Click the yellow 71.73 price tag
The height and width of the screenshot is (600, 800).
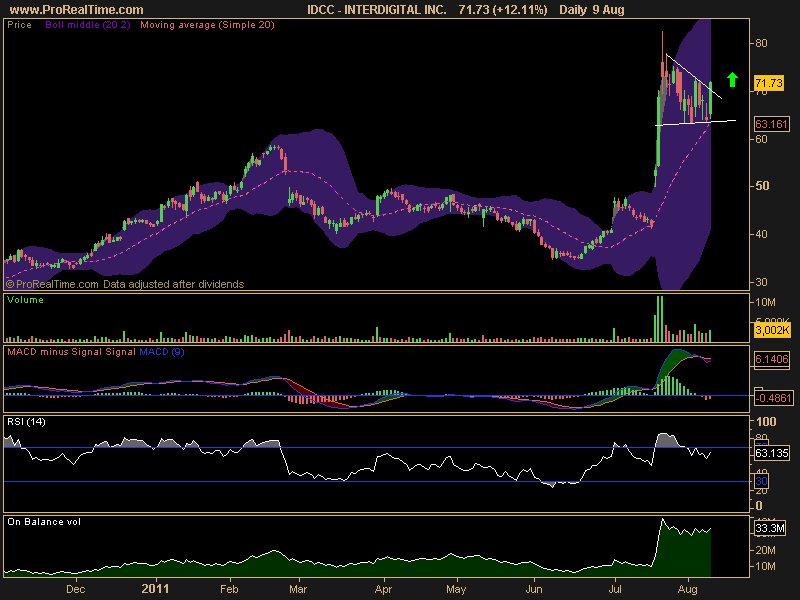[769, 83]
